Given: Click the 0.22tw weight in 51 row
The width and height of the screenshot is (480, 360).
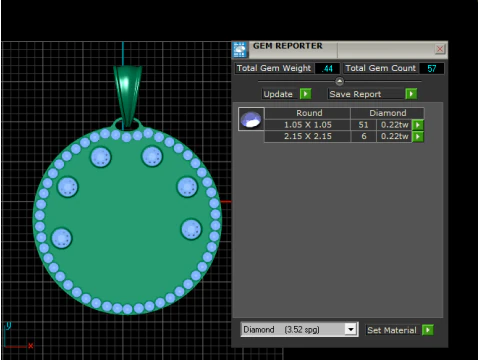Looking at the screenshot, I should [394, 125].
